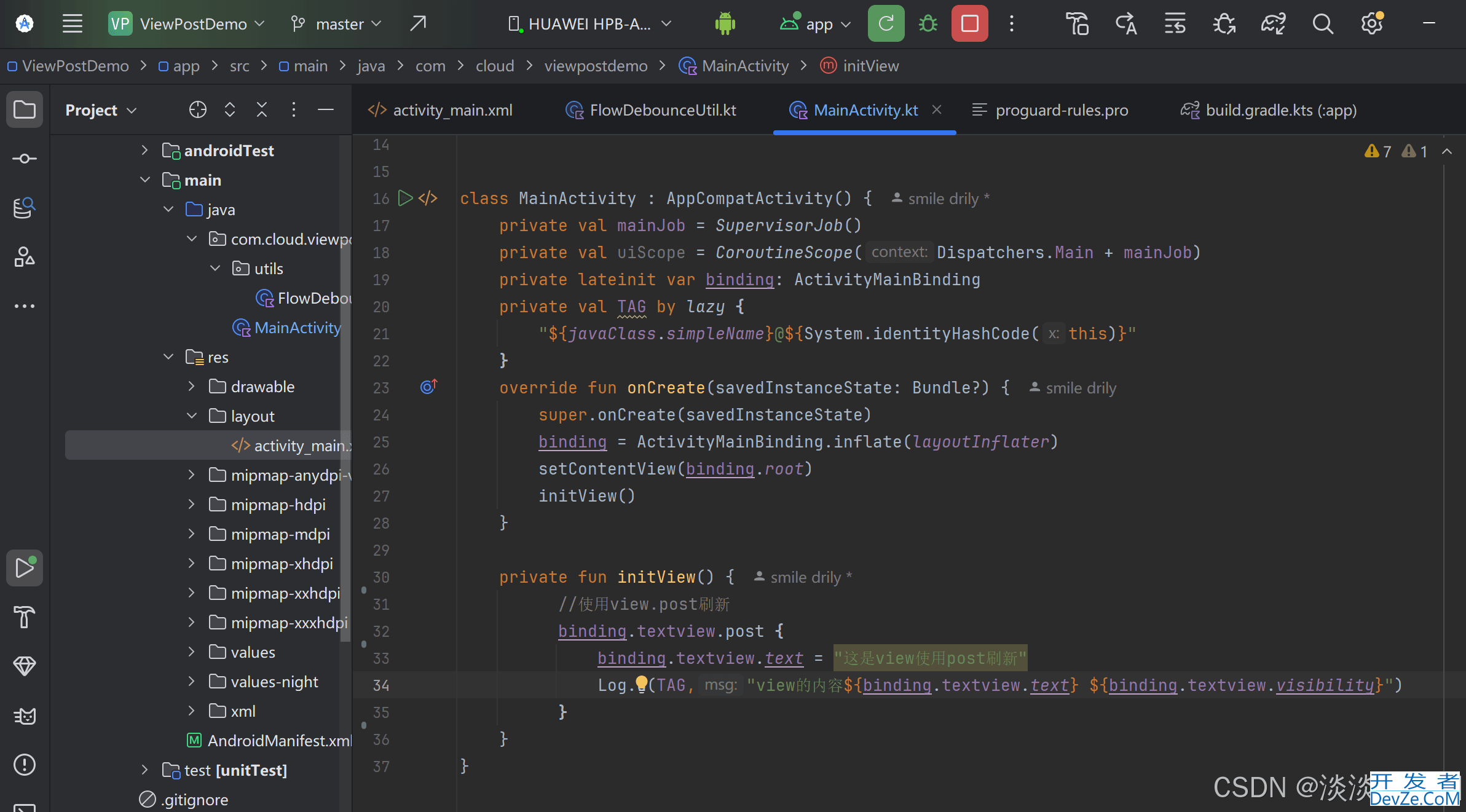Screen dimensions: 1466x812
Task: Open the Project tool window folder icon
Action: (x=25, y=109)
